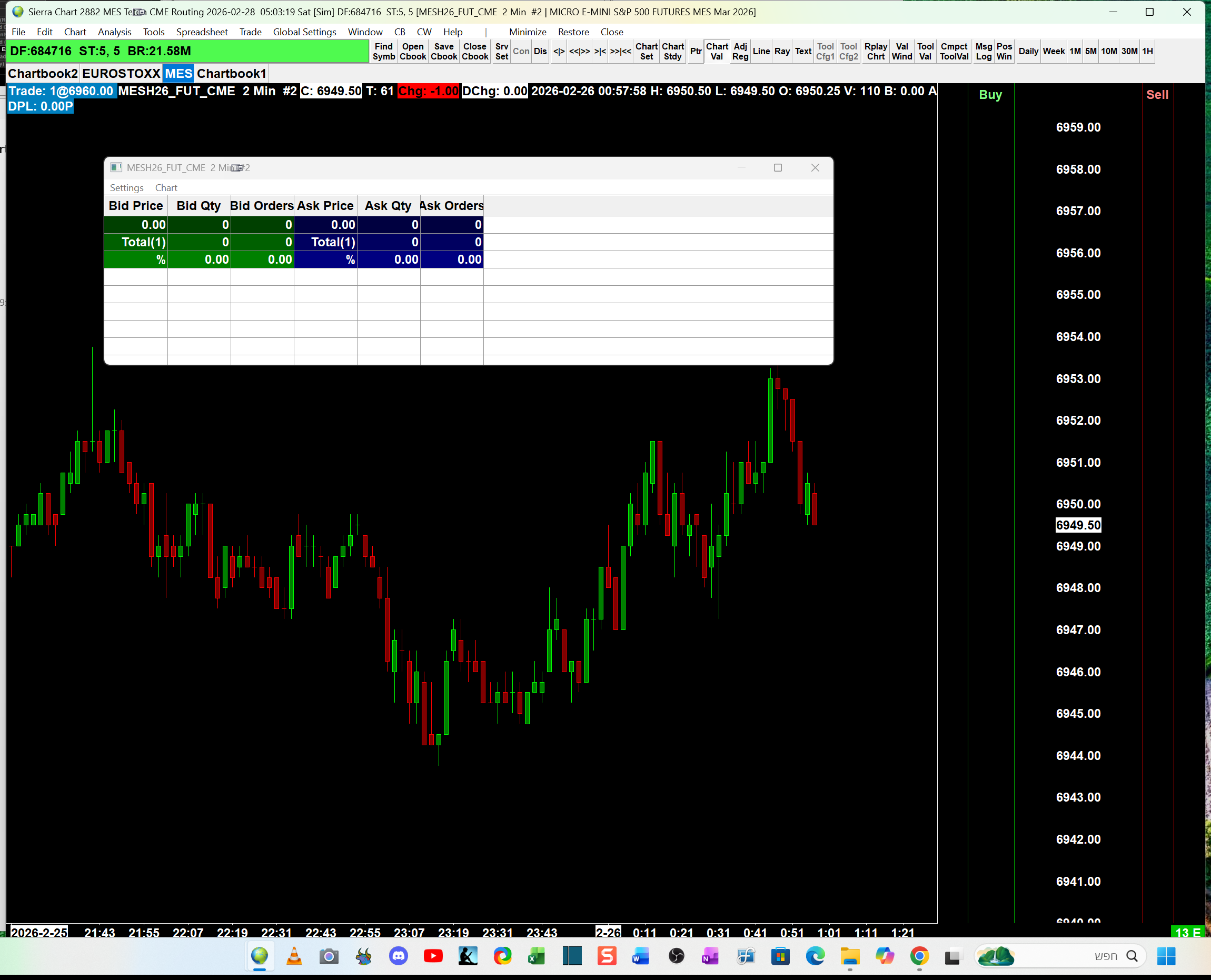Open the Replay Chart control
This screenshot has width=1211, height=980.
[875, 52]
